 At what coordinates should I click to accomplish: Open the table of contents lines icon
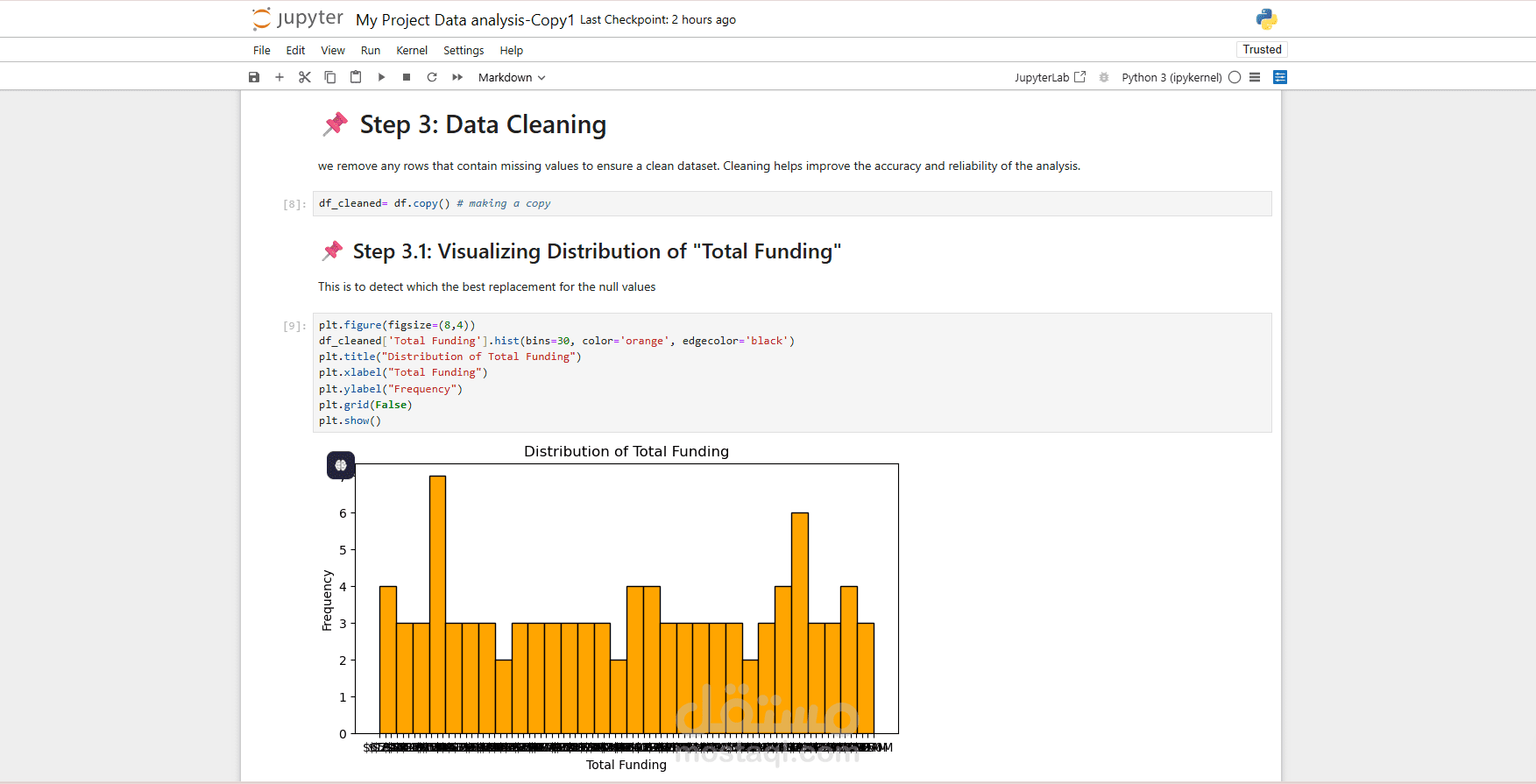tap(1255, 77)
